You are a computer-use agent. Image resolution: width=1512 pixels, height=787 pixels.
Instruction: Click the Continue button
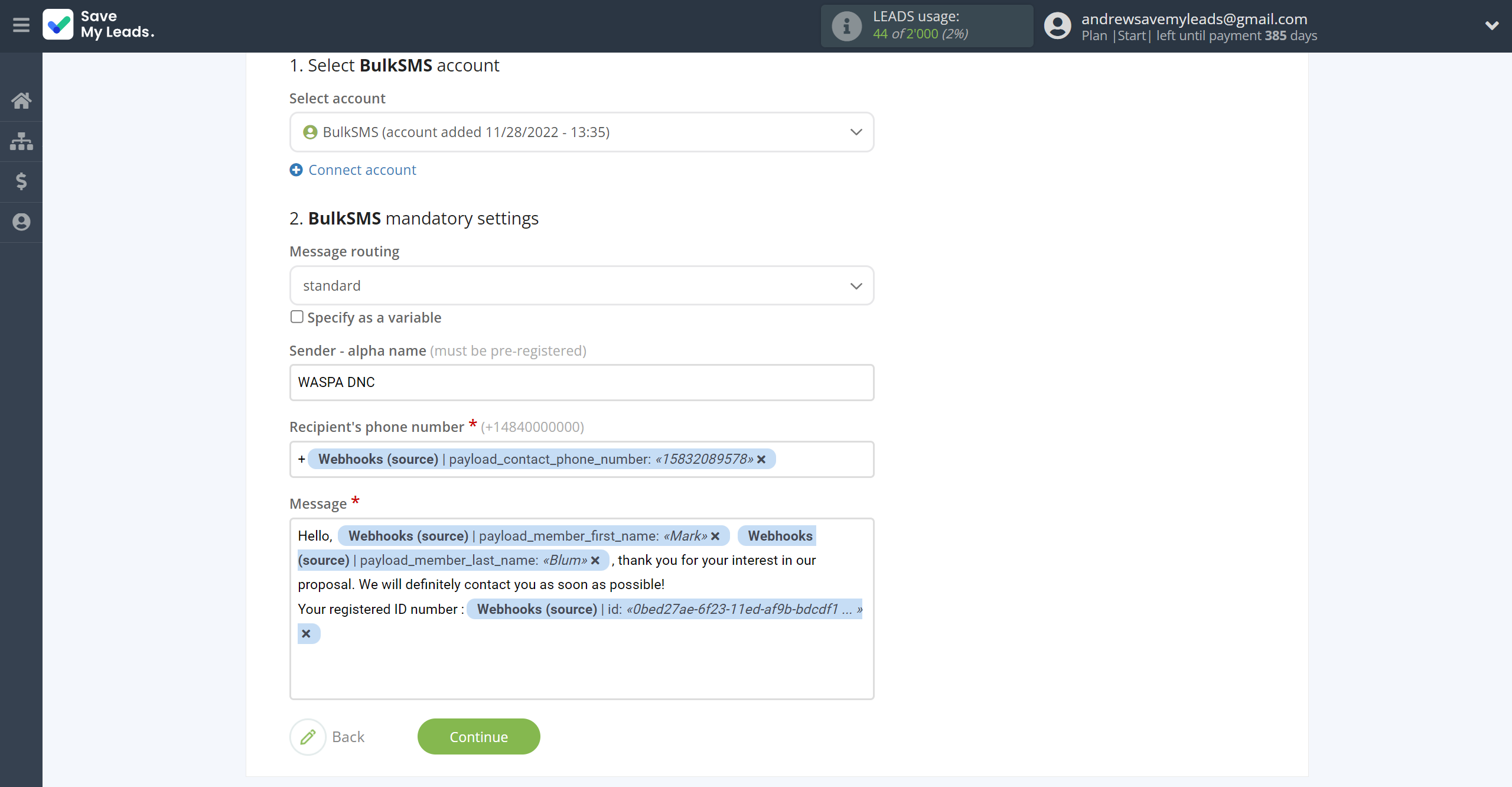click(x=479, y=737)
